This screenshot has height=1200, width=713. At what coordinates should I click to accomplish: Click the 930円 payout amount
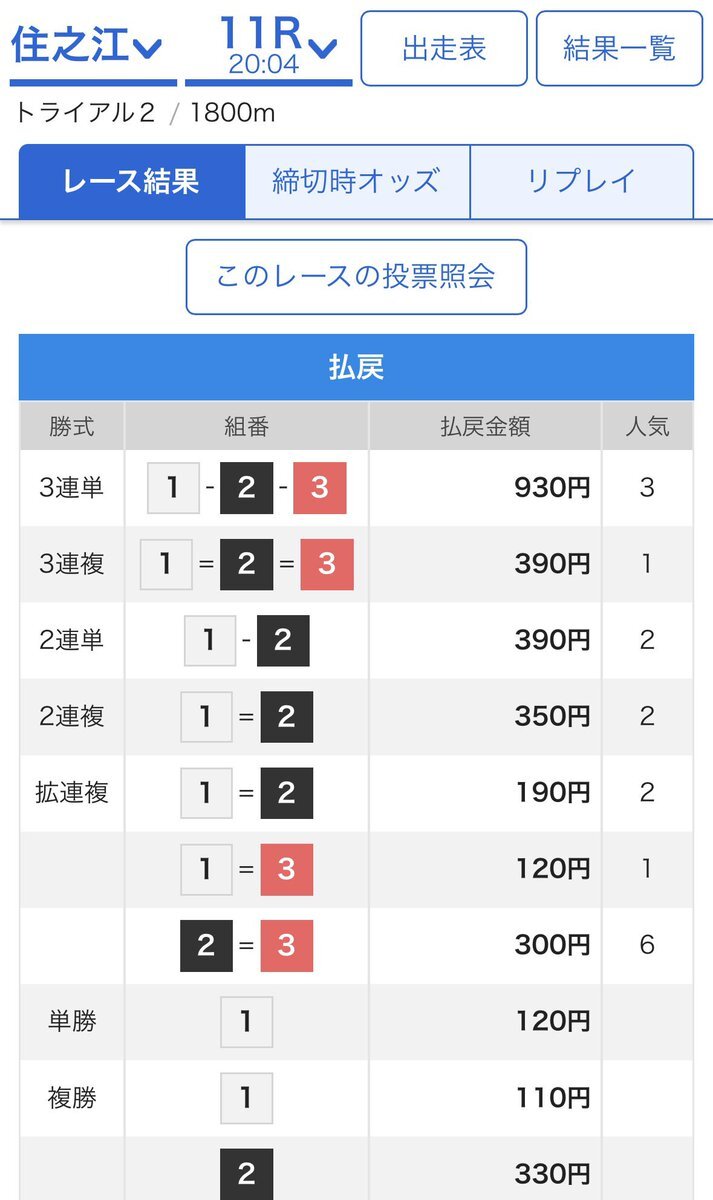coord(552,488)
